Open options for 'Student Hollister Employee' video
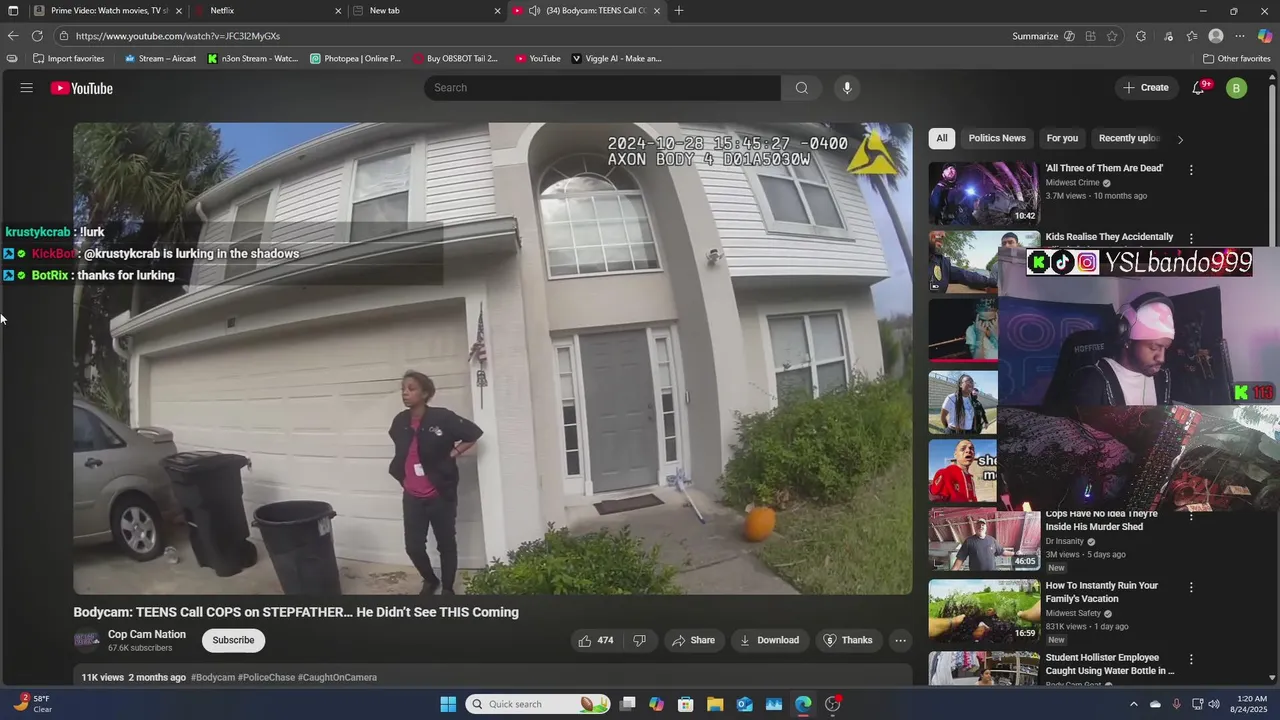The height and width of the screenshot is (720, 1280). 1191,660
